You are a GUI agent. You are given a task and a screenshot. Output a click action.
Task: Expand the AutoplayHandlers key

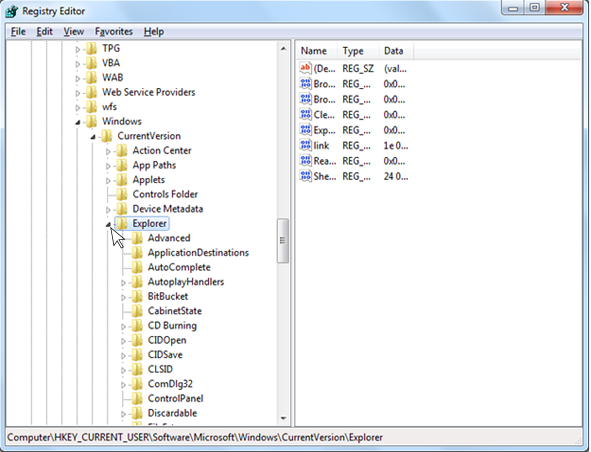pos(123,283)
